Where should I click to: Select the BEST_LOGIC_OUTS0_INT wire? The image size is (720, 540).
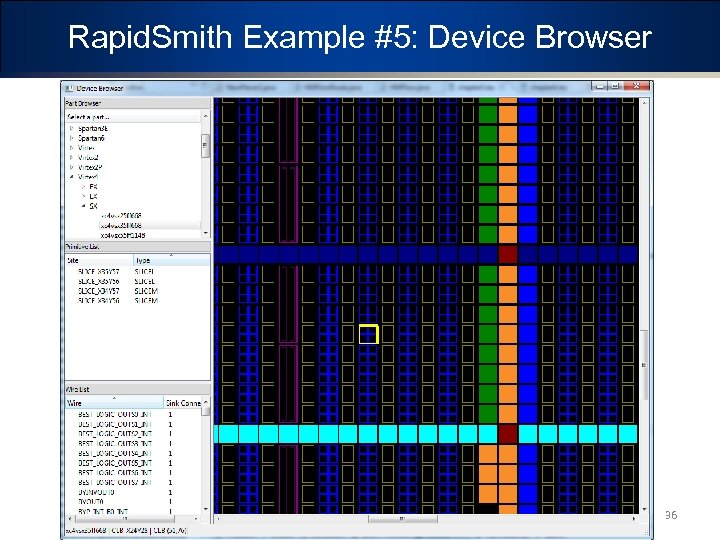(115, 414)
